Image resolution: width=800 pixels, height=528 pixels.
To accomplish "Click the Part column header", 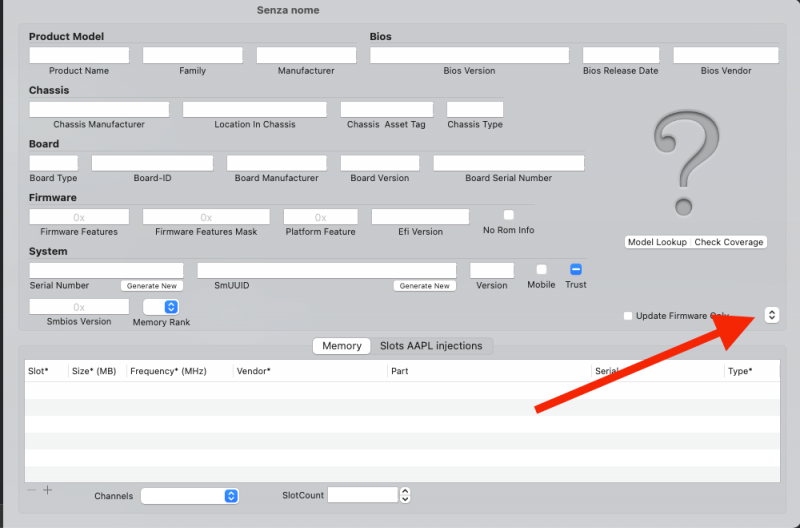I will click(489, 371).
